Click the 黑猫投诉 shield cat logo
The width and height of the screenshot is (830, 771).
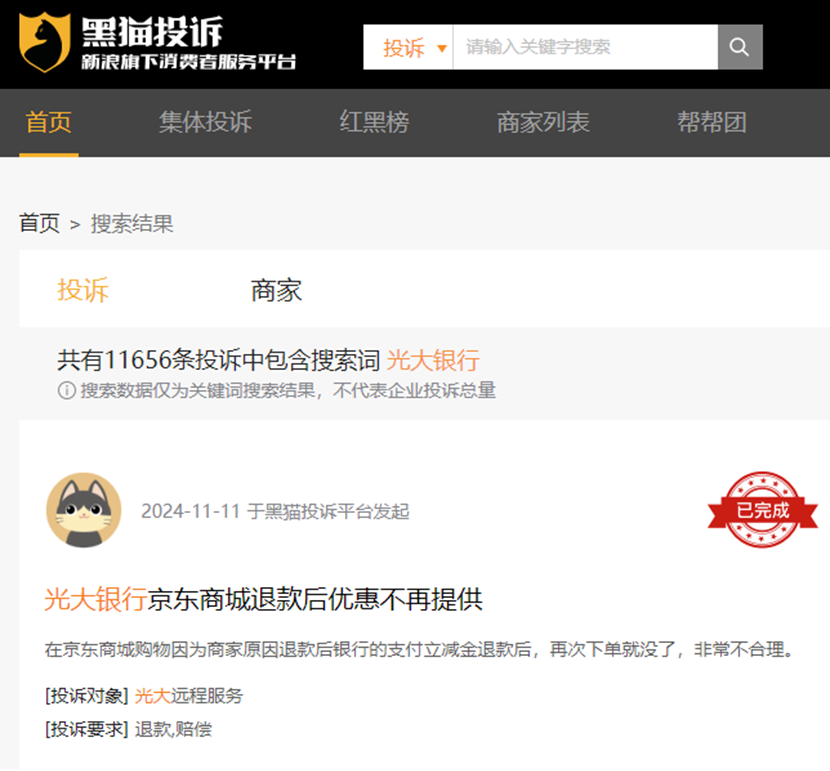coord(44,42)
